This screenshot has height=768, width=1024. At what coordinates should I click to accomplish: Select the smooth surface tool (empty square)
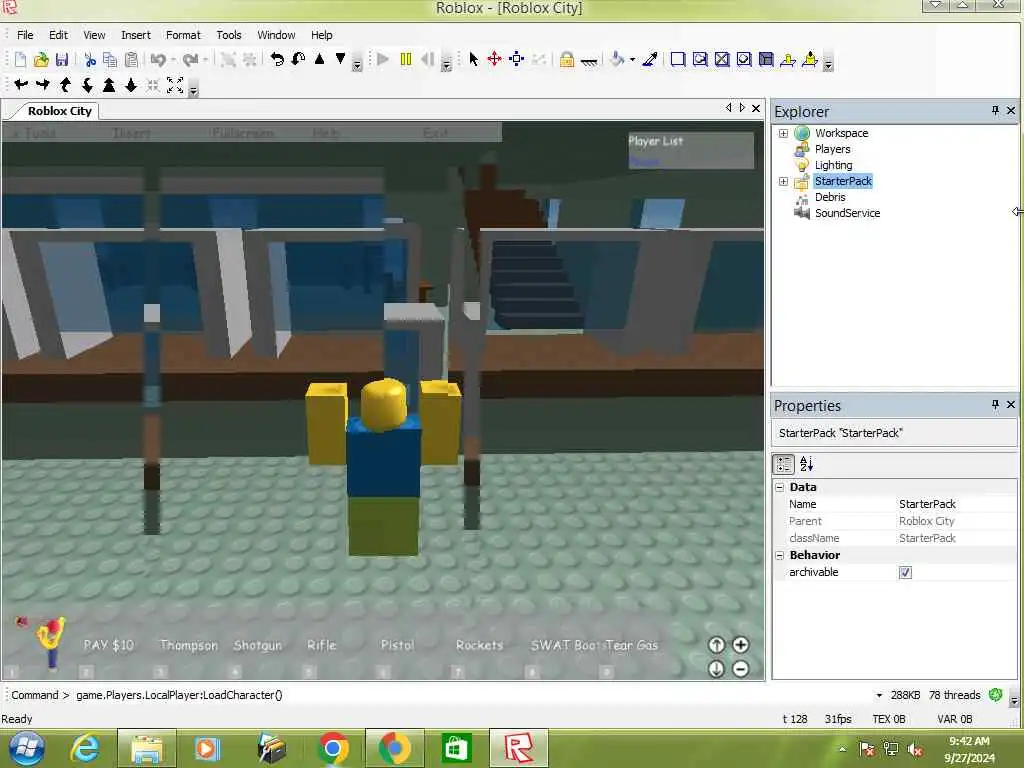pos(678,59)
